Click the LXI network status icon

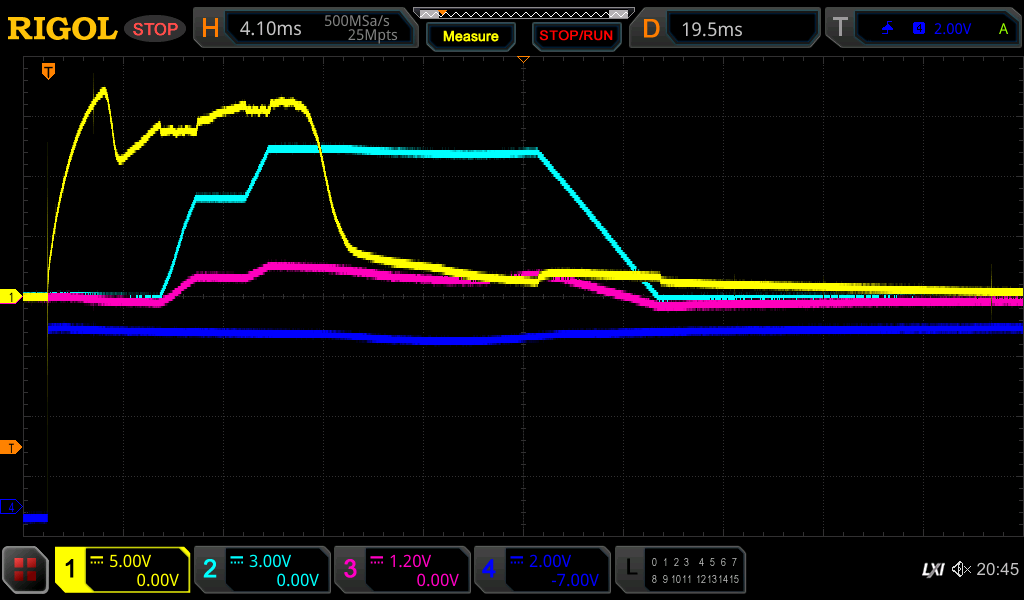click(x=932, y=569)
